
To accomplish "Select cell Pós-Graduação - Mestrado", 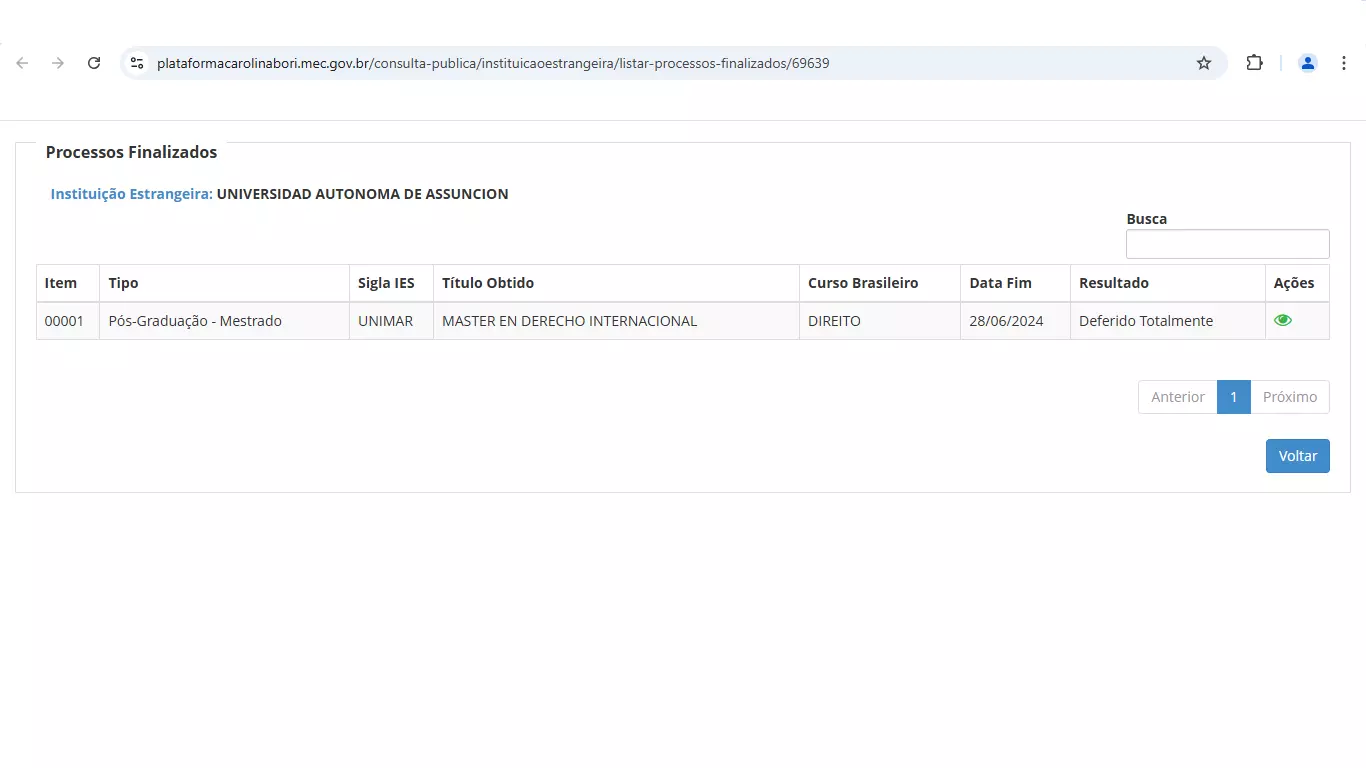I will pos(224,321).
